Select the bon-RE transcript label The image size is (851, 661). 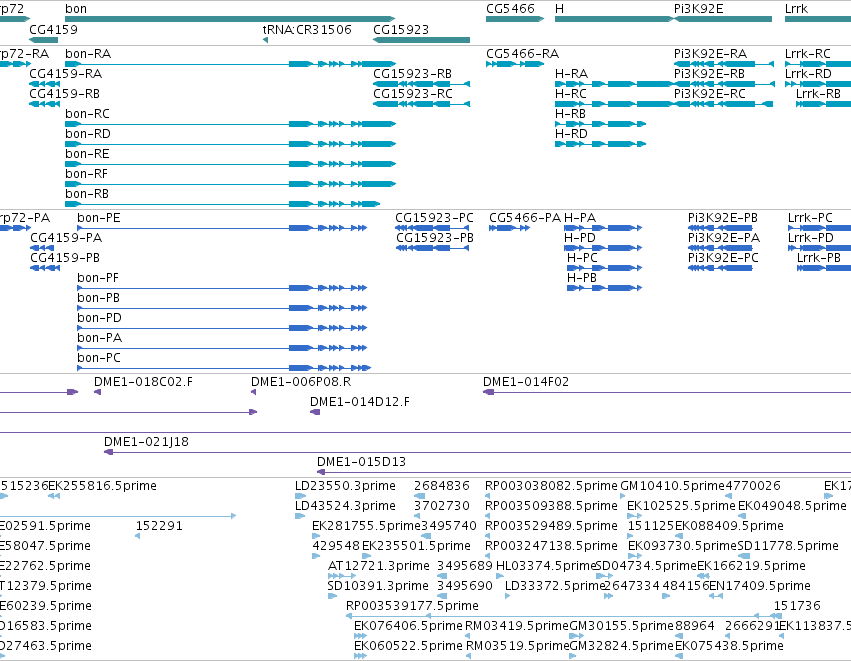coord(87,154)
